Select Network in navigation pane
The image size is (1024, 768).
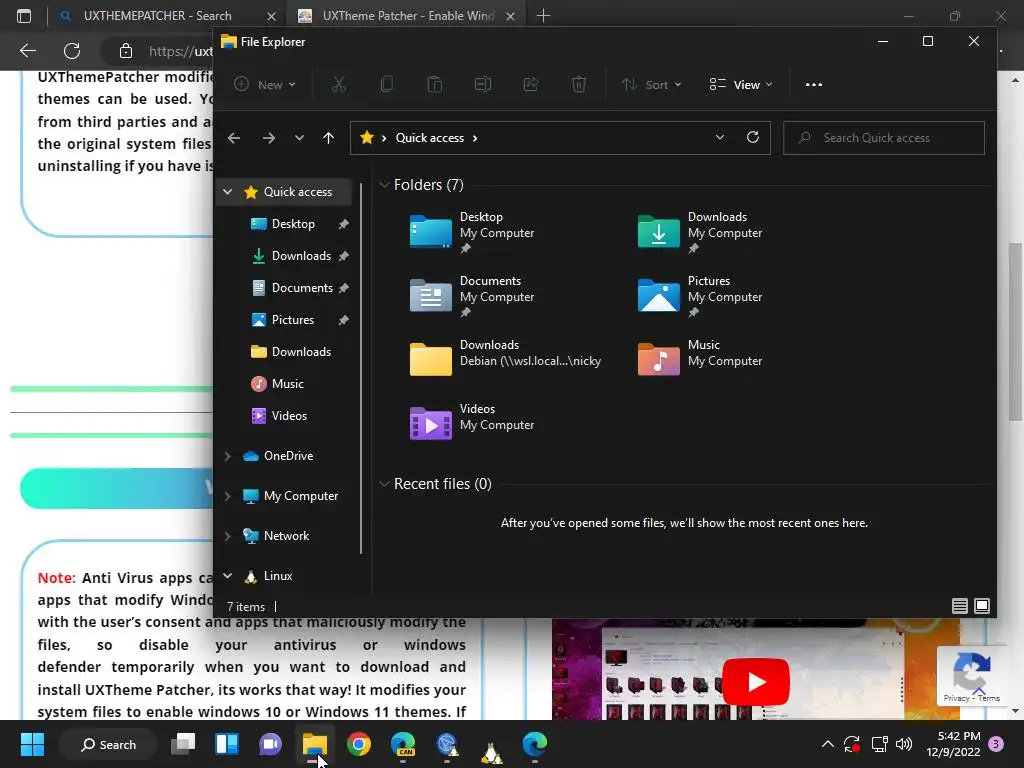tap(286, 536)
